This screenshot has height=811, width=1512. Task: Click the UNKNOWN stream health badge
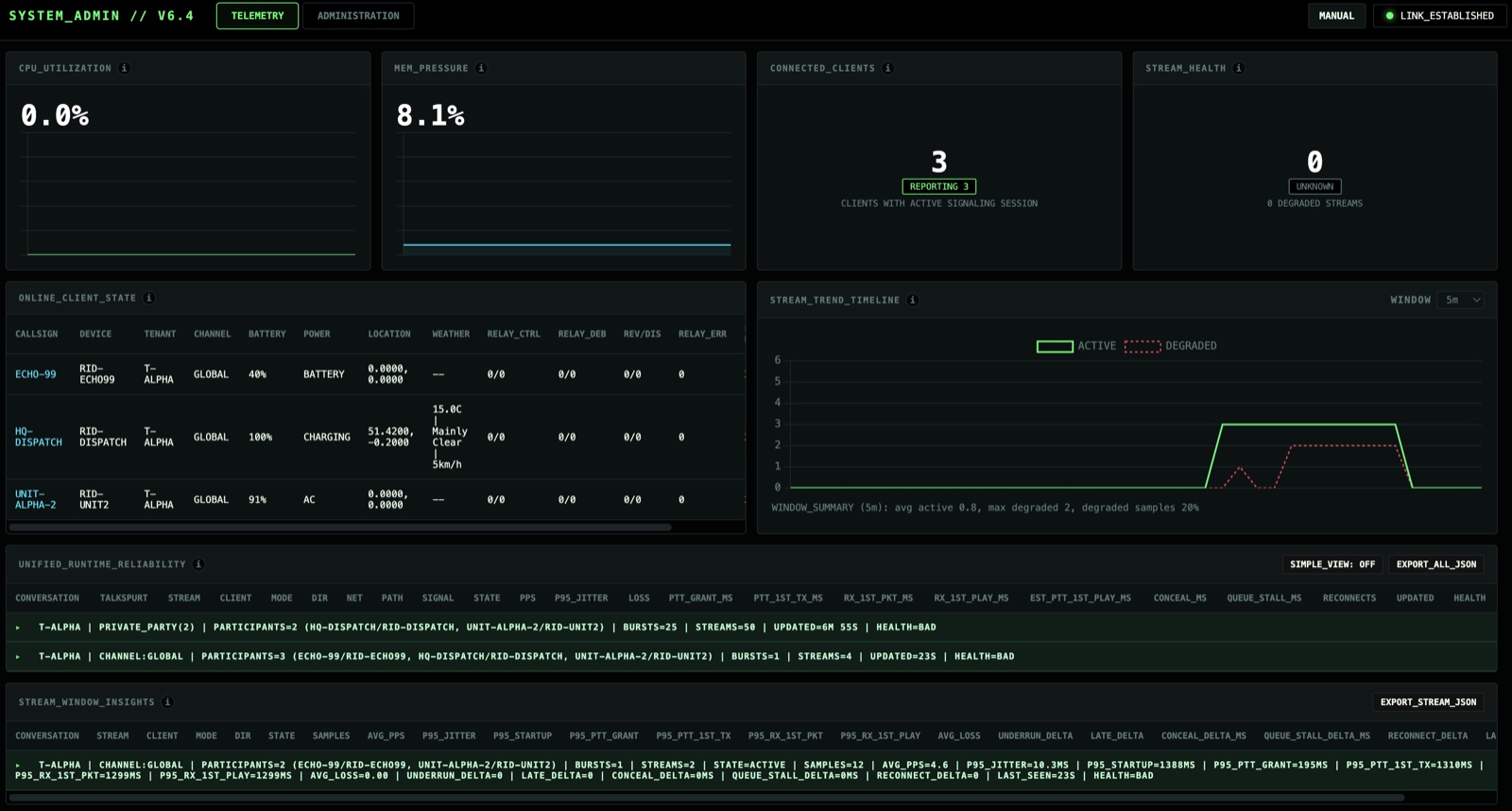tap(1314, 187)
